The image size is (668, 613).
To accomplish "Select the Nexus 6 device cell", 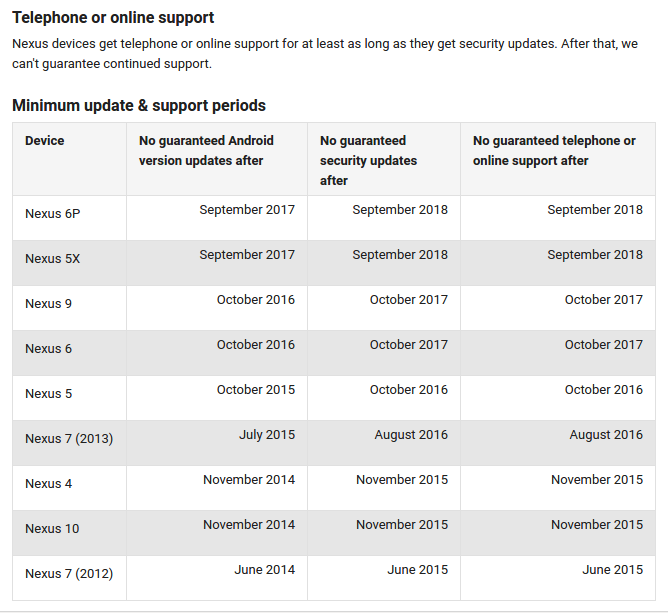I will tap(48, 349).
